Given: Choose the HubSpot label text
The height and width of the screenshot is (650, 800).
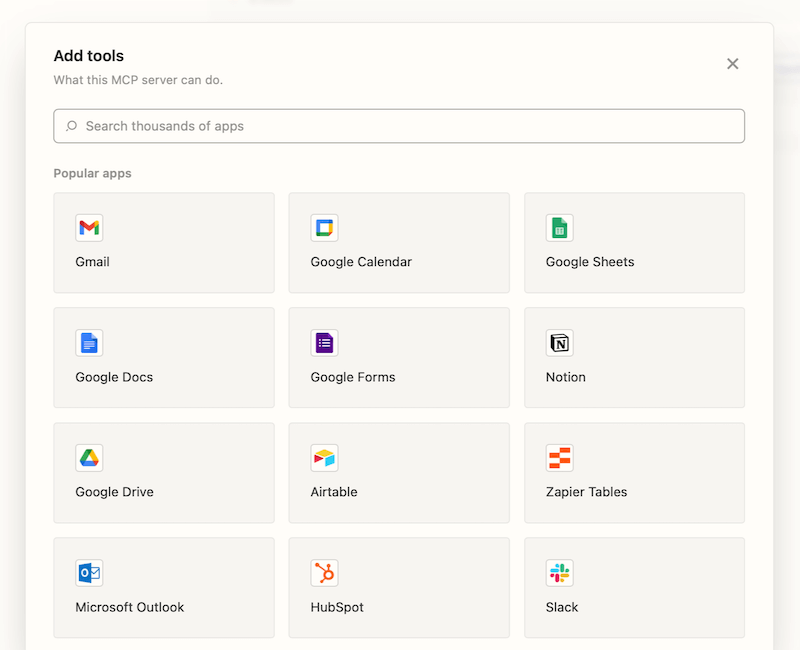Looking at the screenshot, I should (337, 607).
